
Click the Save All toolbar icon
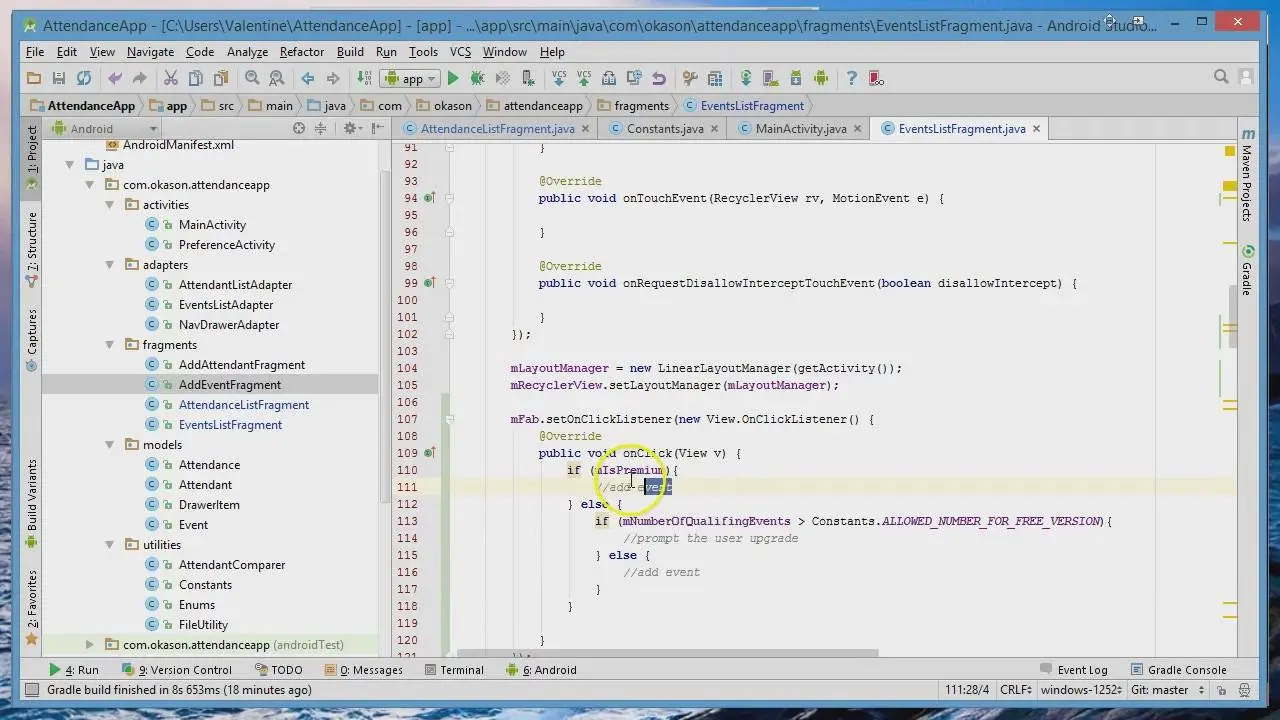(58, 78)
